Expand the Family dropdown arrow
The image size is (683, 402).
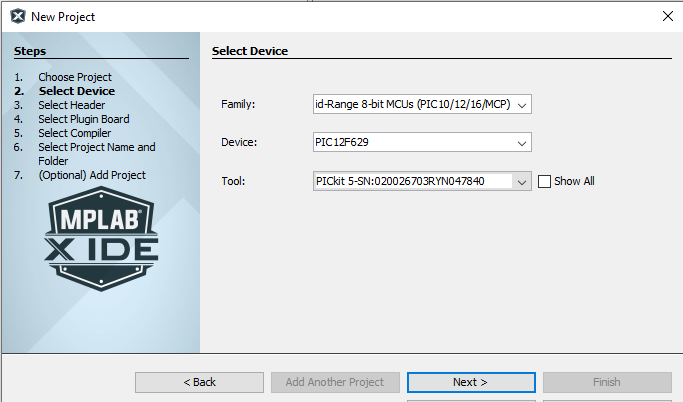pos(522,104)
